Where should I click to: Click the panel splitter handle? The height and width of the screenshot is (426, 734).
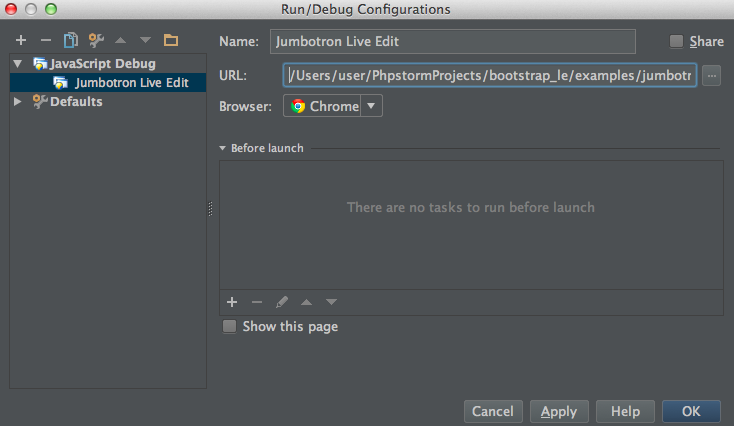tap(210, 209)
